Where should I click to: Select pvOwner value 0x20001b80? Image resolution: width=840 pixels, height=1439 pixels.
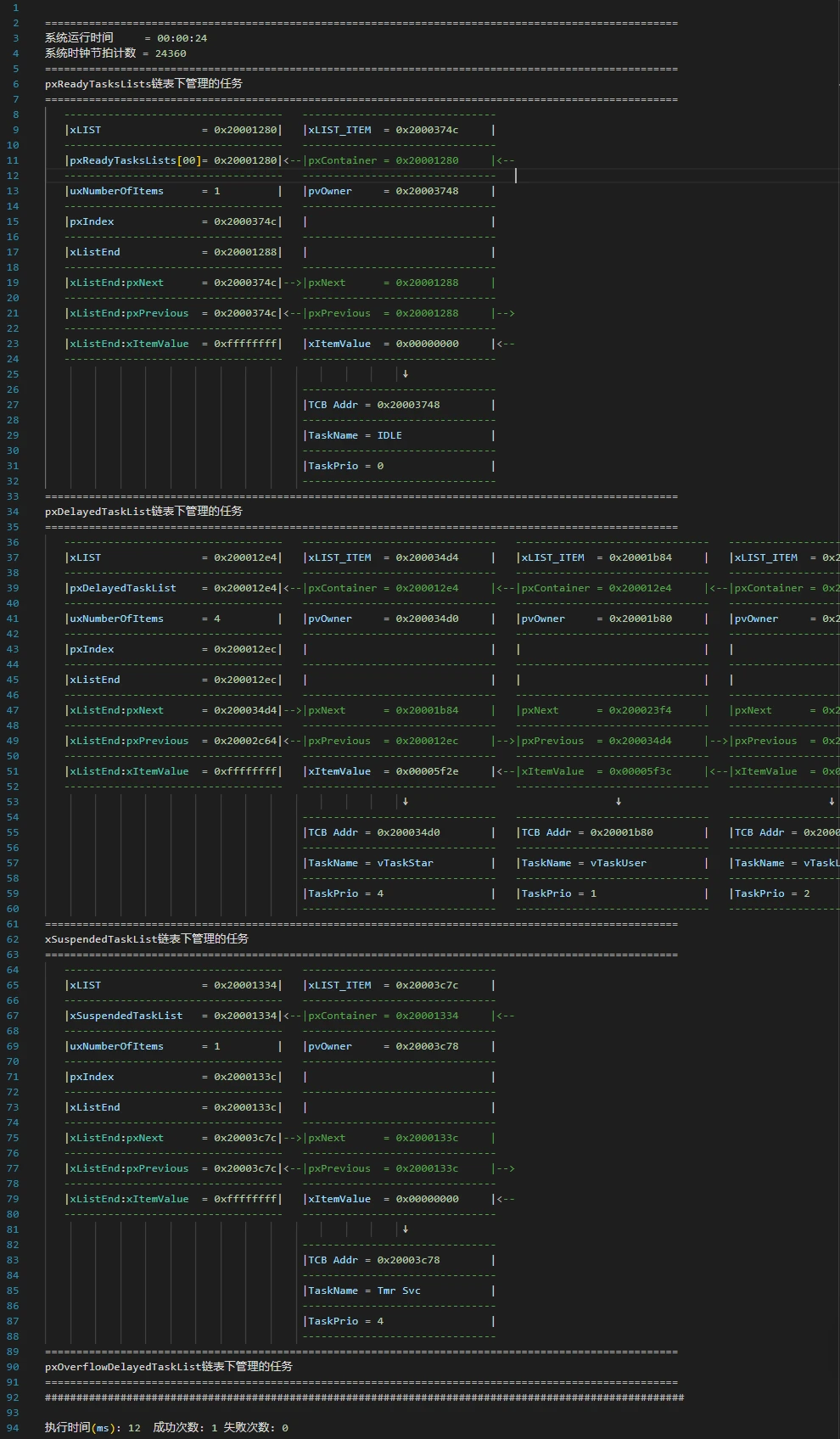tap(641, 619)
